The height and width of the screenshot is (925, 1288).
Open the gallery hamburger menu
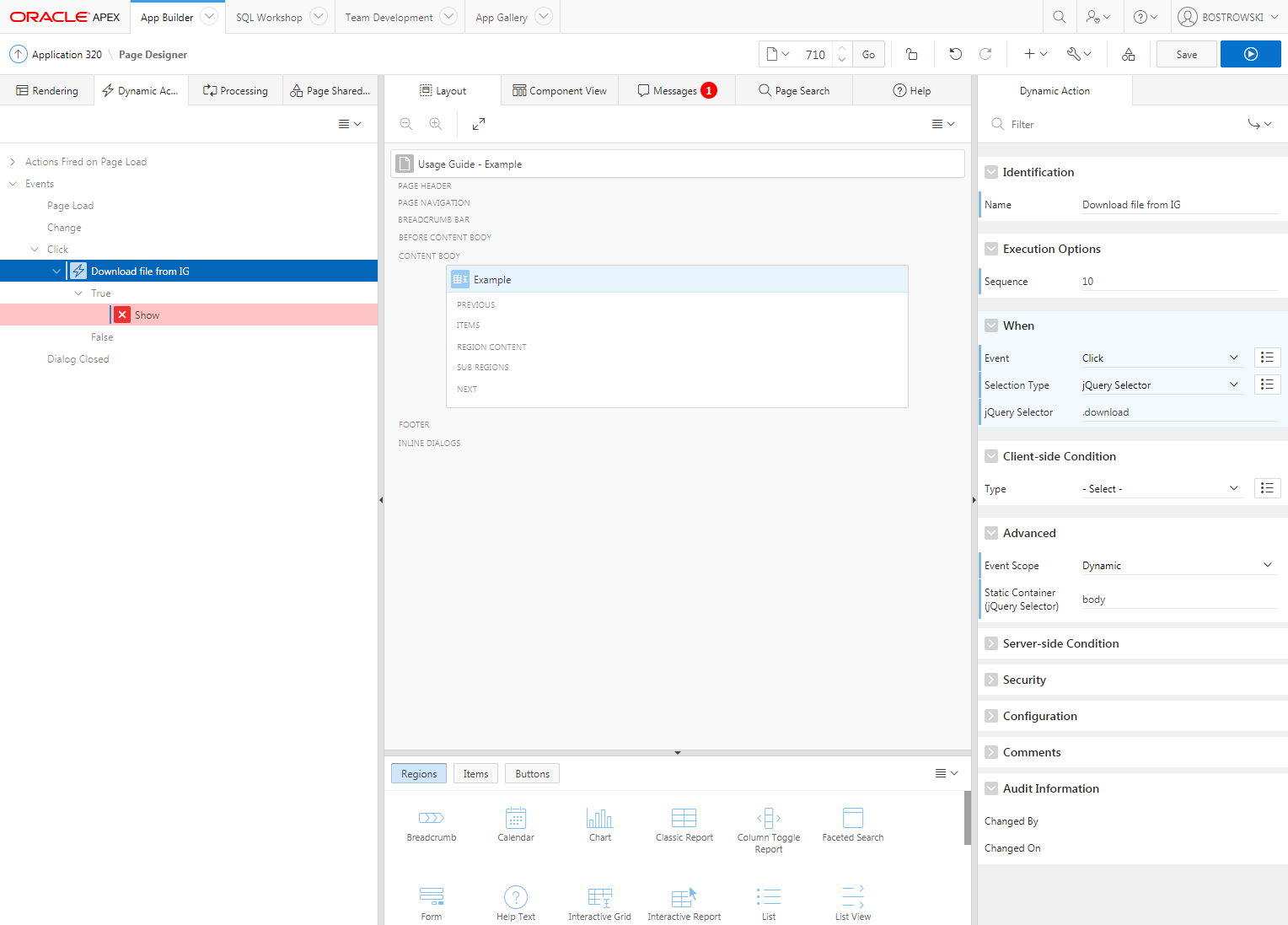(947, 773)
